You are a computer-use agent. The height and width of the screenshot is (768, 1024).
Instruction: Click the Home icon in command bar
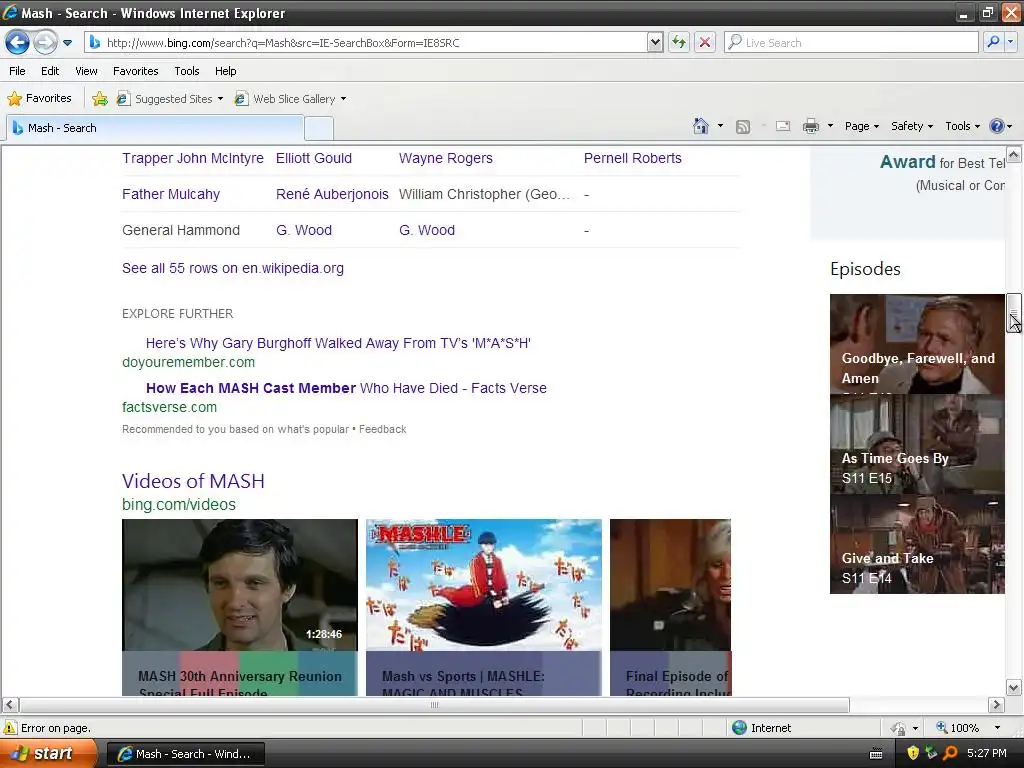(701, 126)
